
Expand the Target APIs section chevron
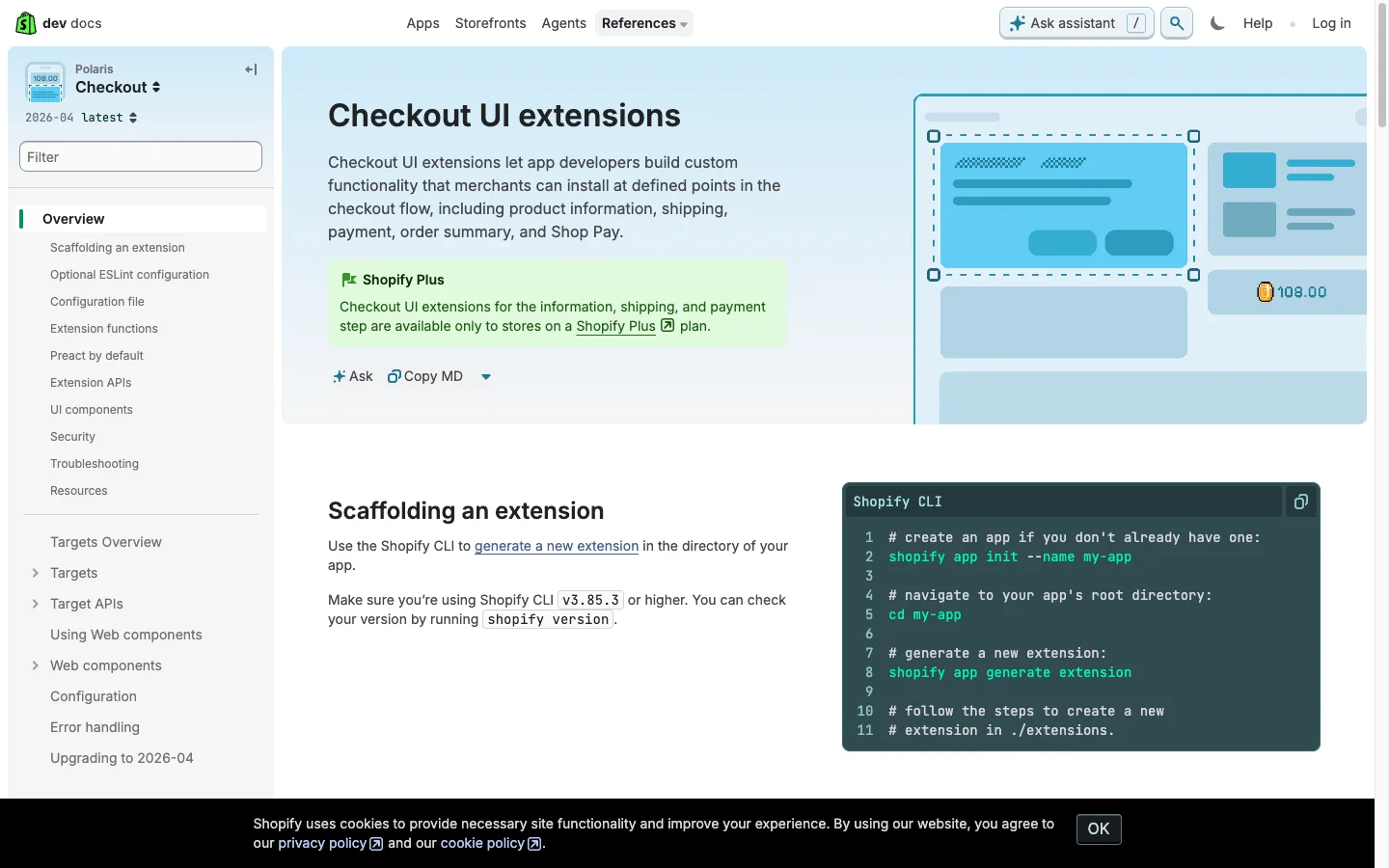tap(36, 604)
